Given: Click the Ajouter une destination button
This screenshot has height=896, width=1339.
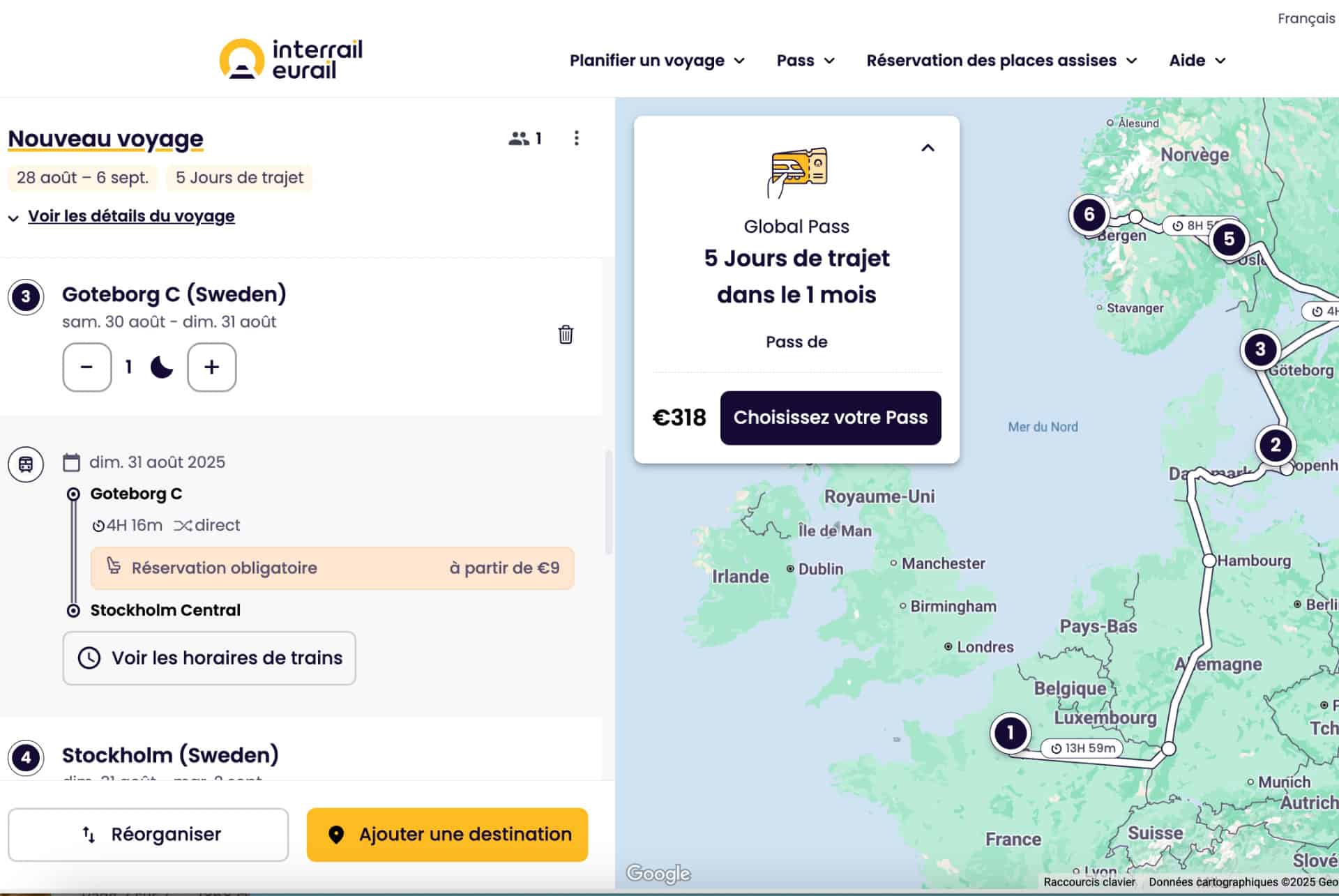Looking at the screenshot, I should pyautogui.click(x=447, y=835).
